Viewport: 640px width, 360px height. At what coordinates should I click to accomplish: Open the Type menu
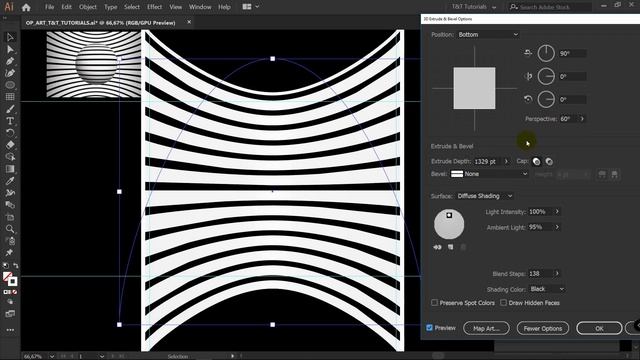coord(111,7)
